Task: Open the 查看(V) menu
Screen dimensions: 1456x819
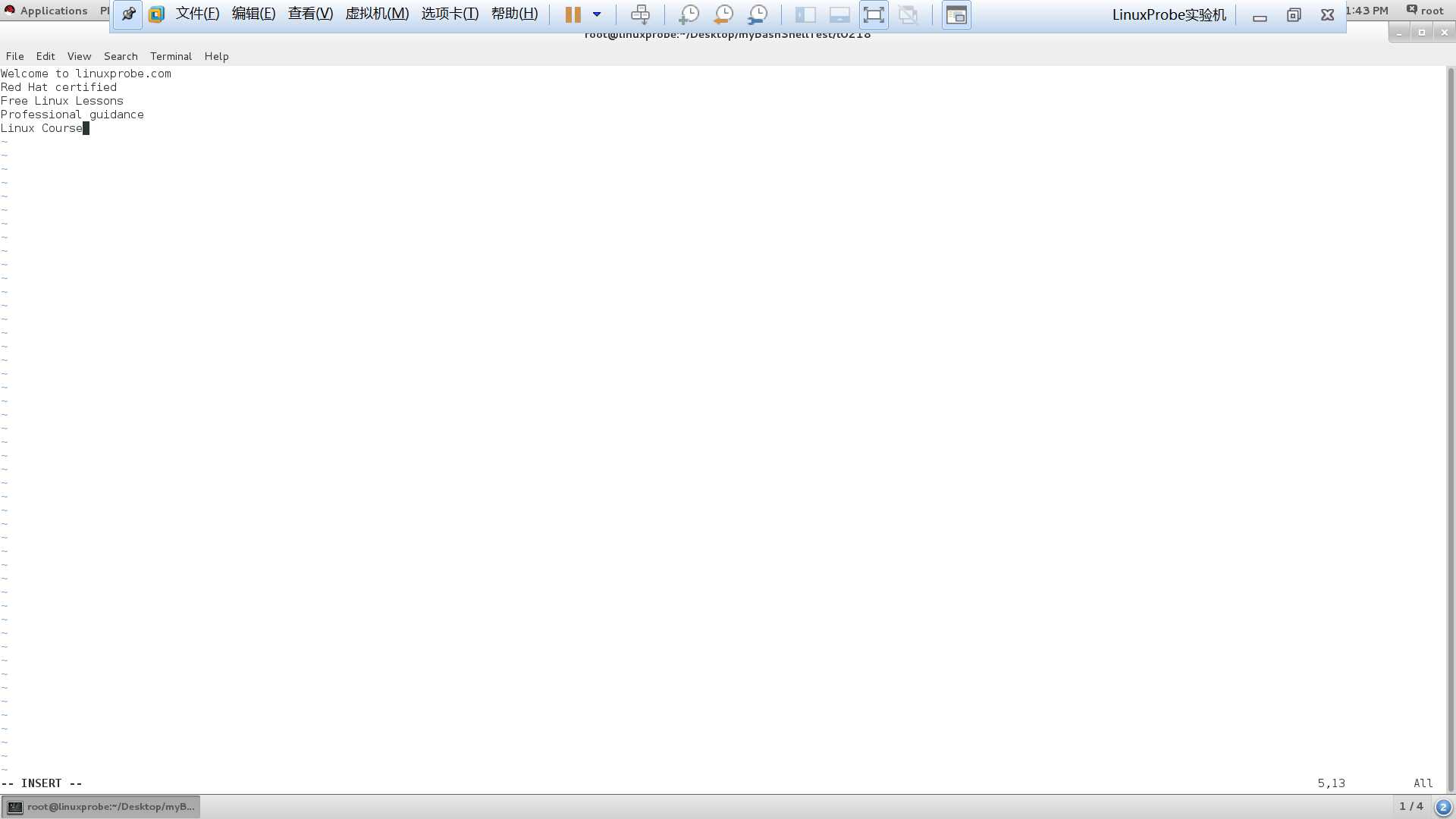Action: coord(311,14)
